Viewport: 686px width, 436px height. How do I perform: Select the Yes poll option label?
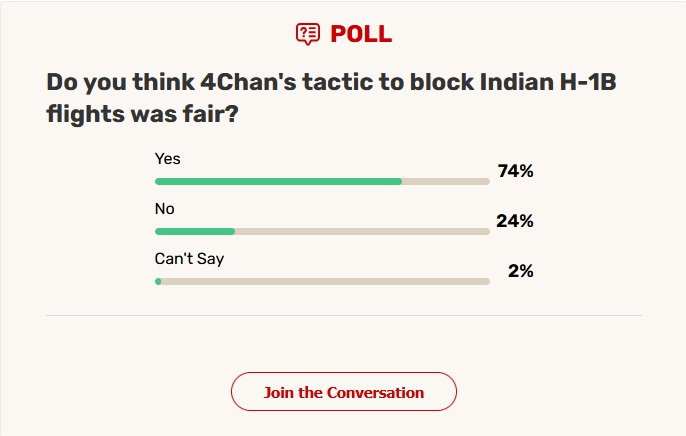coord(168,158)
